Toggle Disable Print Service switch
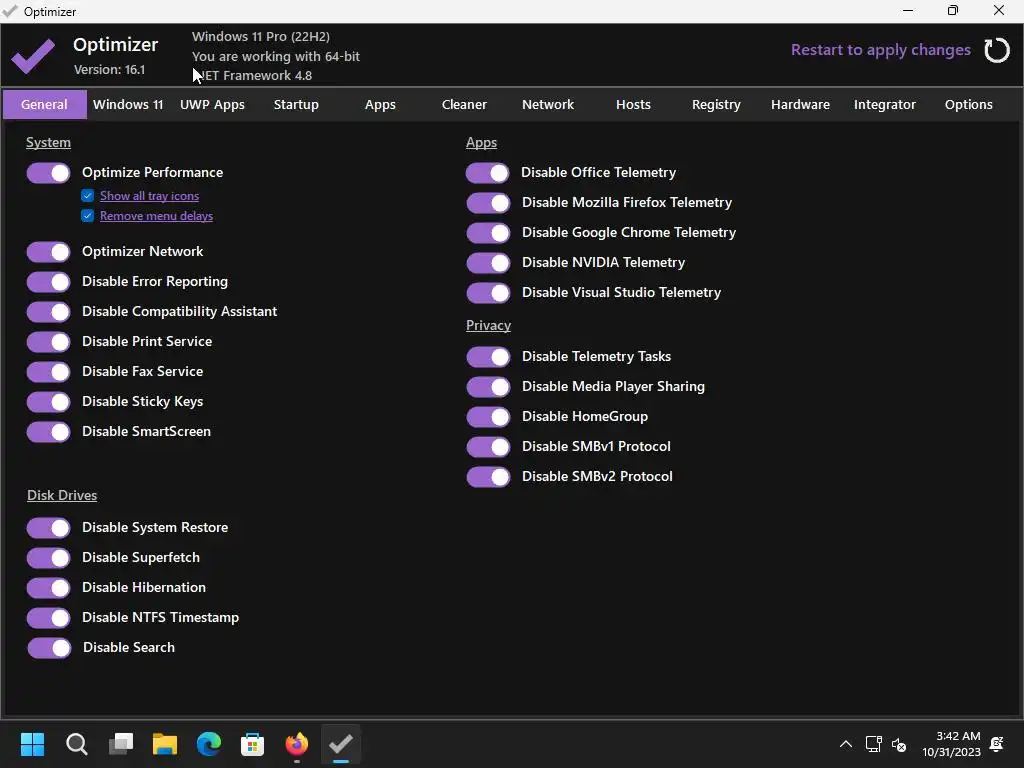Screen dimensions: 1024x768 point(48,342)
